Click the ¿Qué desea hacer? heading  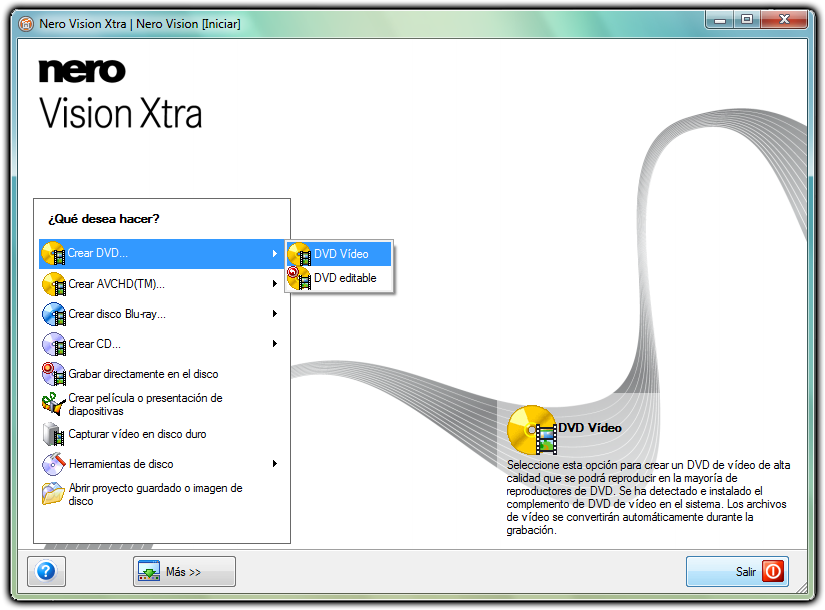coord(104,219)
